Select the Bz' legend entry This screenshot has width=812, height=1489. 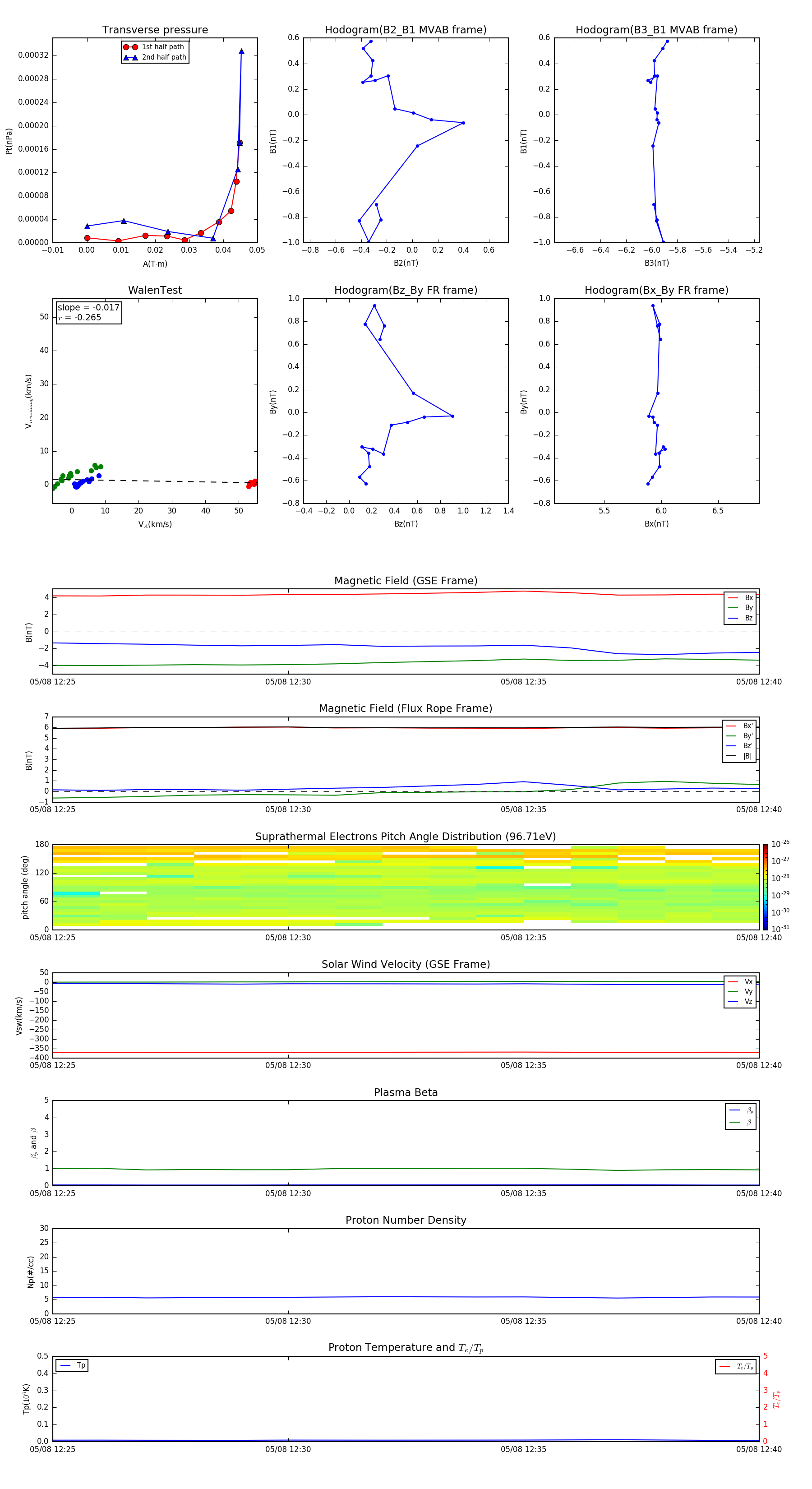pos(740,746)
